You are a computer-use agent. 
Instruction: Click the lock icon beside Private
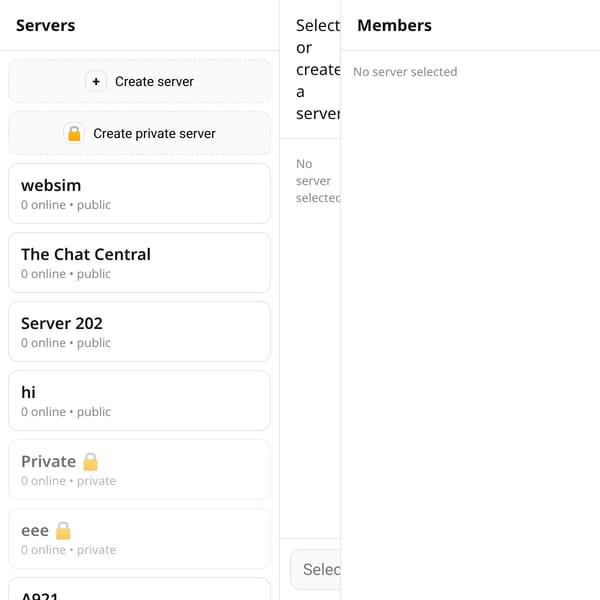coord(91,461)
